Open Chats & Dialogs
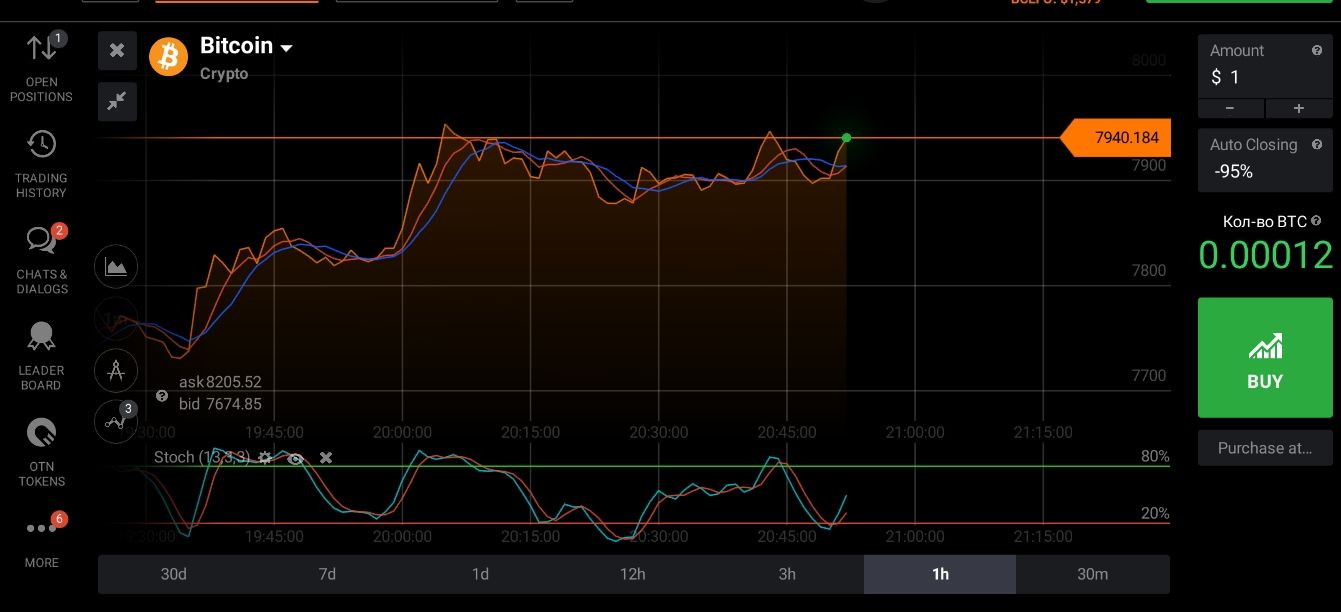Screen dimensions: 1341x612 (x=41, y=260)
